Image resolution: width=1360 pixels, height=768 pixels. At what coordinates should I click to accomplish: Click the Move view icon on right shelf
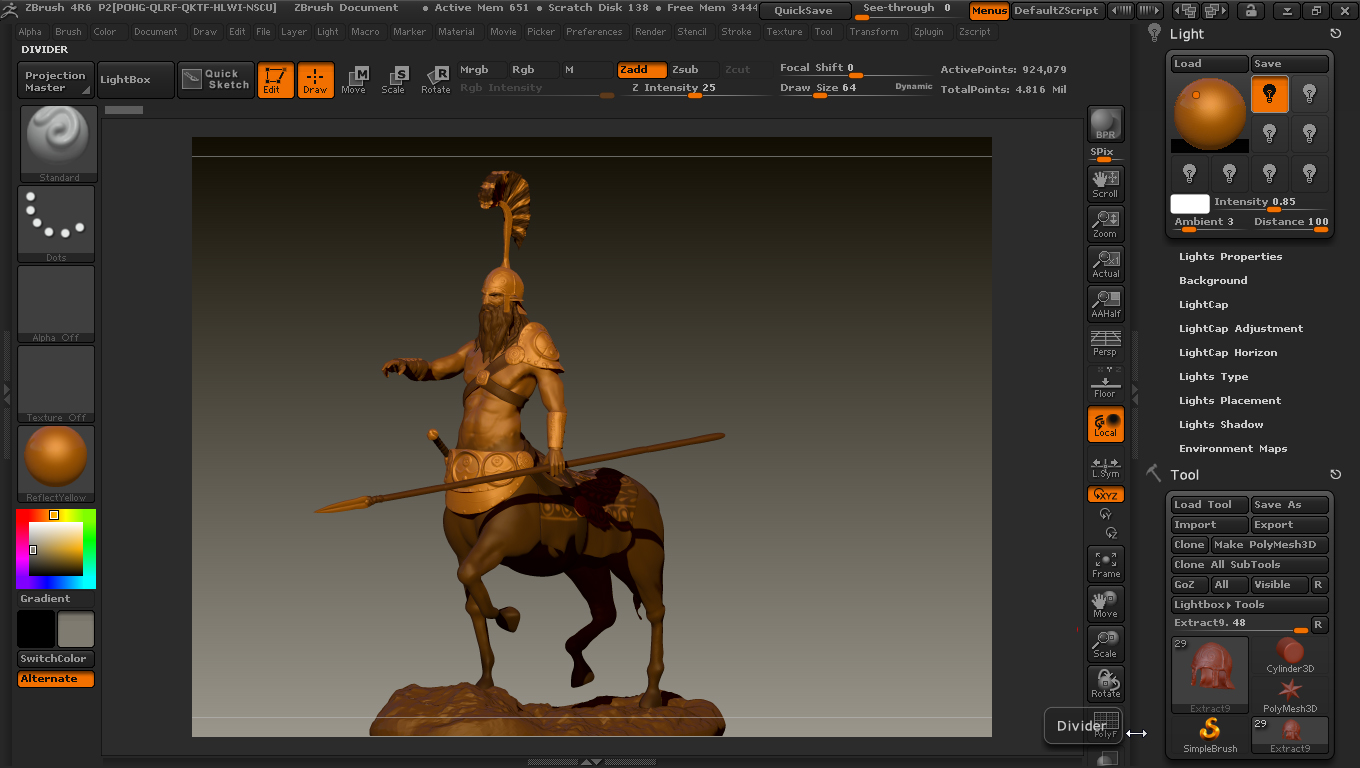coord(1105,604)
